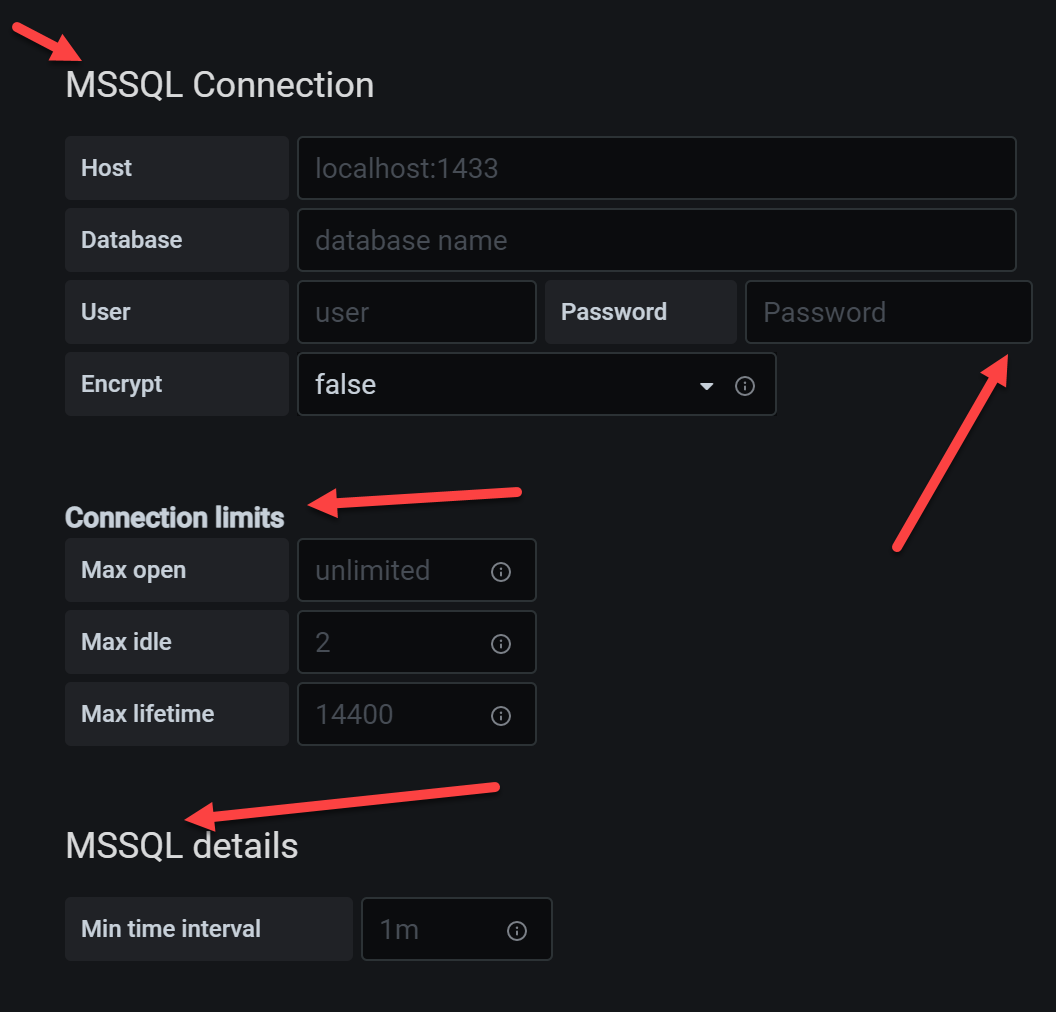The width and height of the screenshot is (1056, 1012).
Task: Expand the Encrypt false selection list
Action: tap(707, 385)
